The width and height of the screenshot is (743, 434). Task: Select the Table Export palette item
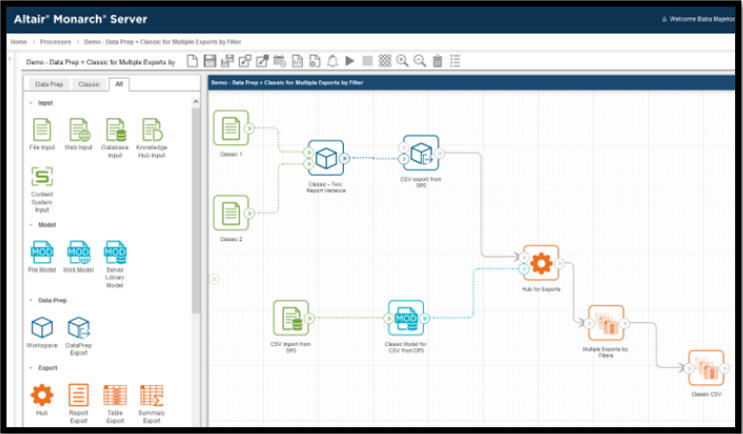(115, 403)
